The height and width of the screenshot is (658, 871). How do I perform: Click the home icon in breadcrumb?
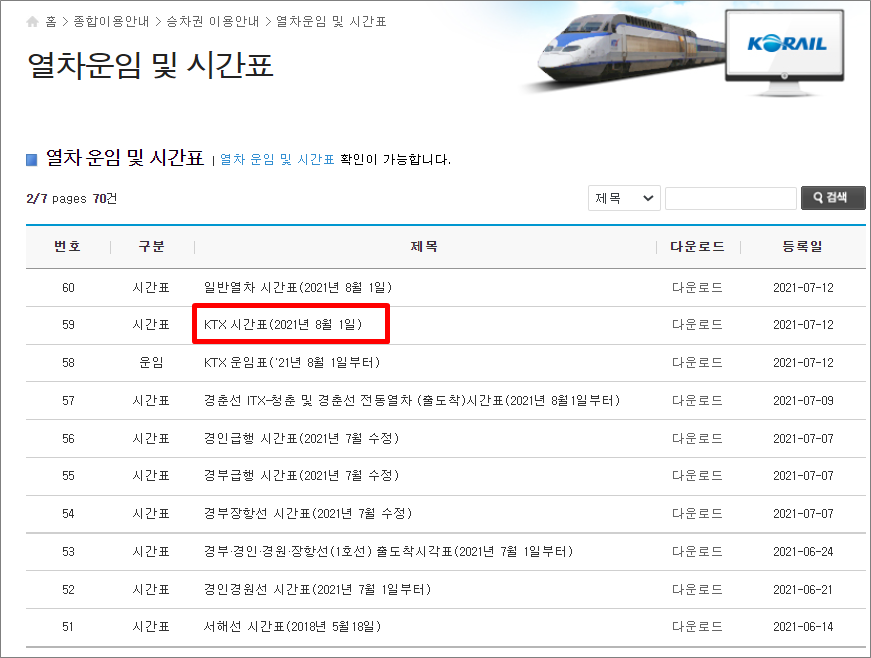(33, 22)
